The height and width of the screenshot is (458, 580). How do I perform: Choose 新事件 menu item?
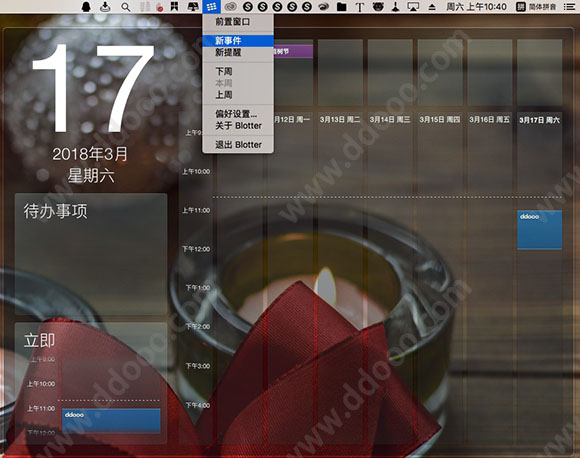tap(238, 40)
